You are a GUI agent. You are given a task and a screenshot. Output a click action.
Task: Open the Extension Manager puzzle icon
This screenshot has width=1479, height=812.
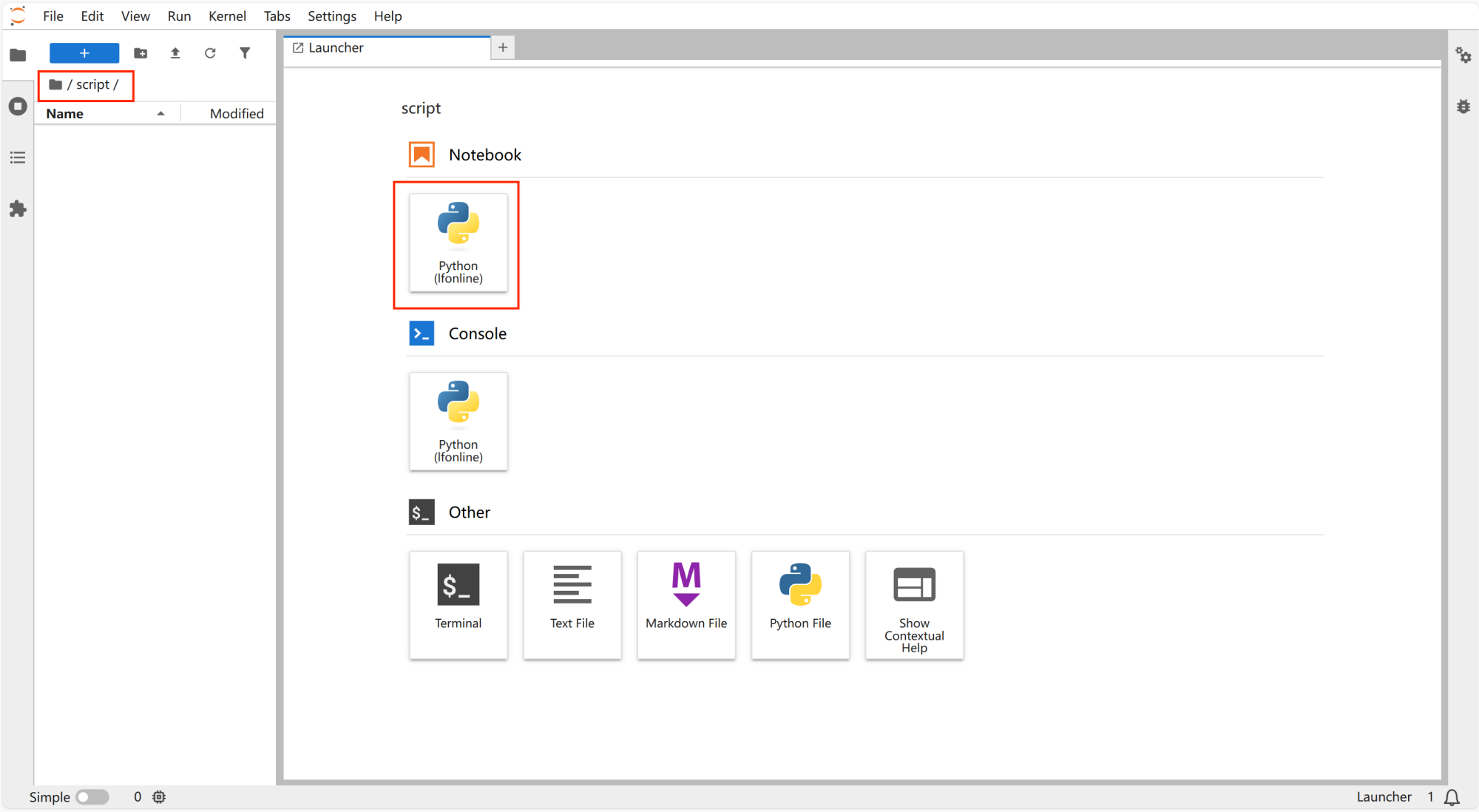pos(18,209)
